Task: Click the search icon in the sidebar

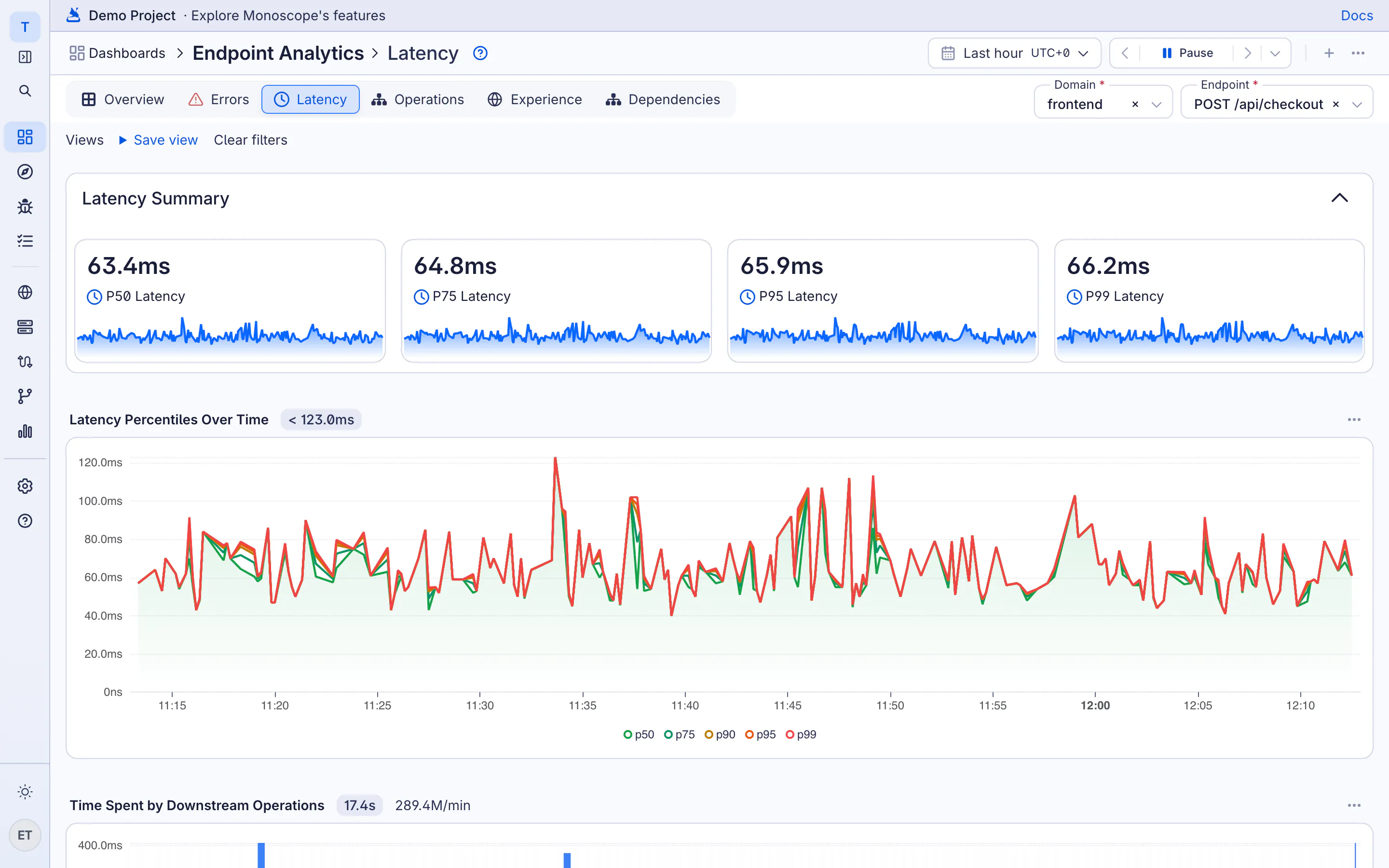Action: coord(25,91)
